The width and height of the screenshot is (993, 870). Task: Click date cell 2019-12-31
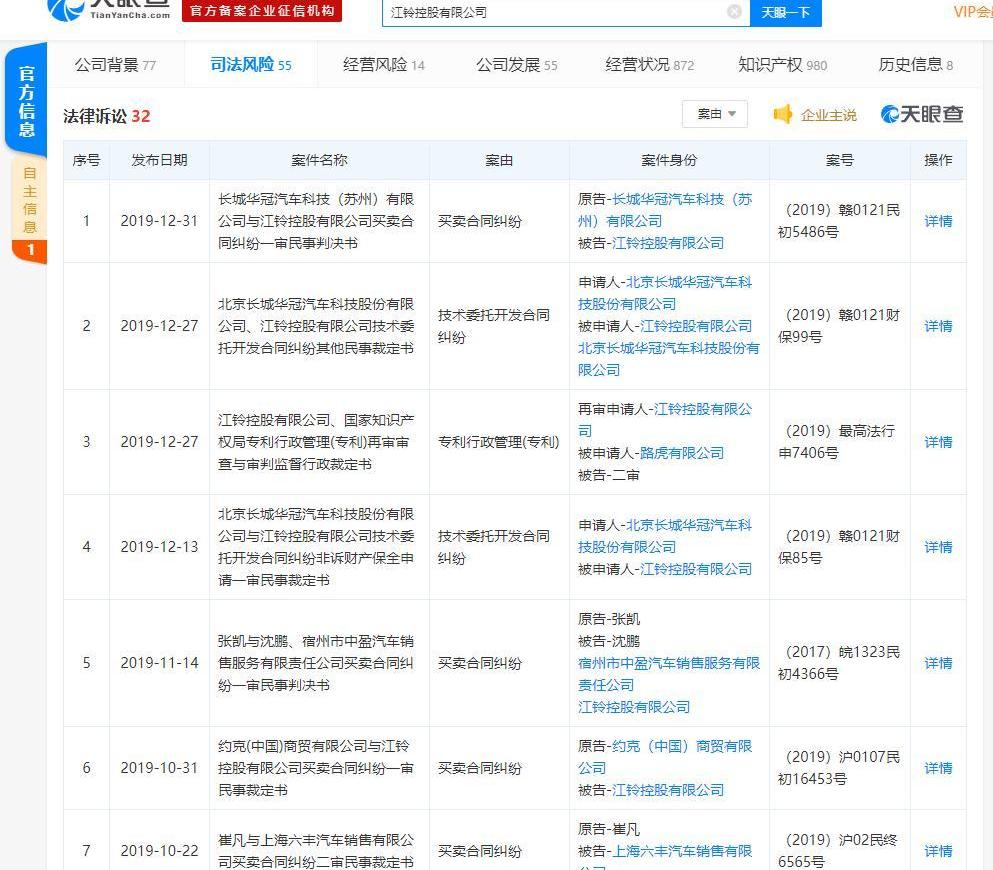click(x=159, y=221)
